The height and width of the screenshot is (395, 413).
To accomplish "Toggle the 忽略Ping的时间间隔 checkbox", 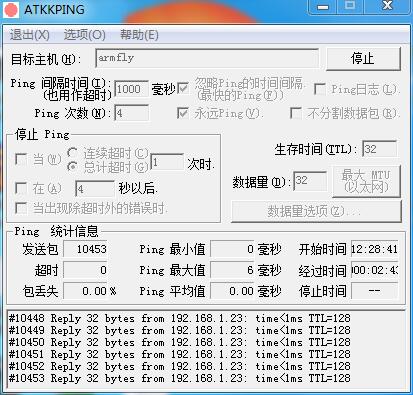I will 183,89.
